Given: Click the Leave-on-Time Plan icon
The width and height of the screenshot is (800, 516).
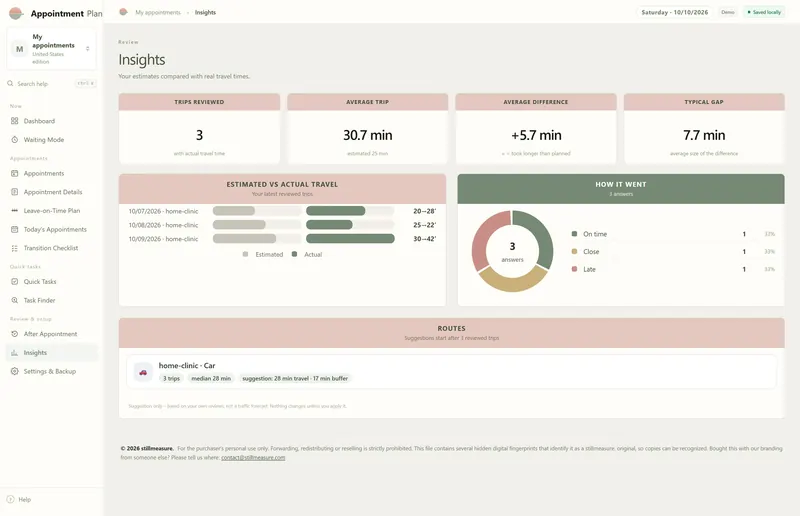Looking at the screenshot, I should (14, 210).
